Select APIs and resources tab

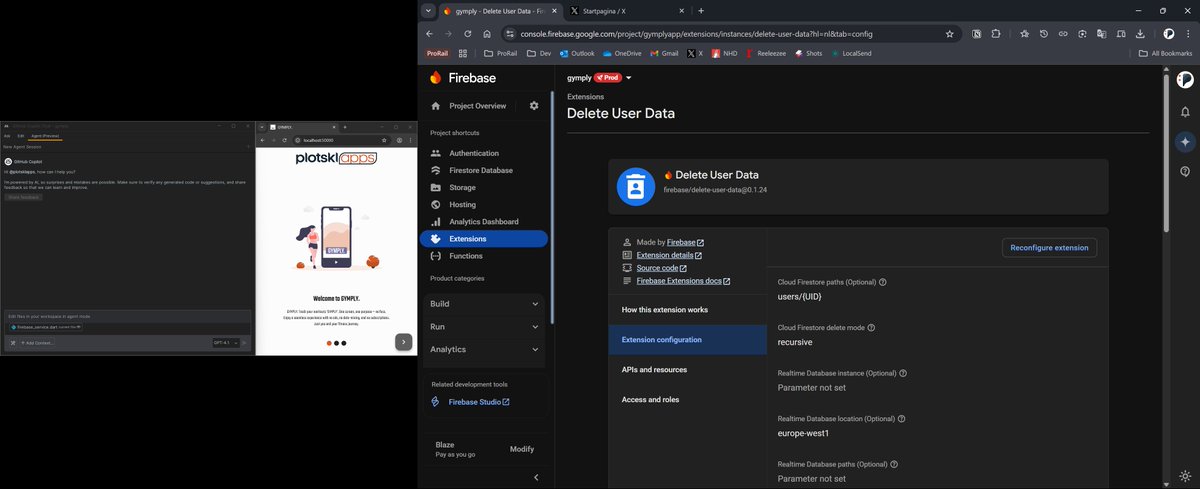(688, 370)
